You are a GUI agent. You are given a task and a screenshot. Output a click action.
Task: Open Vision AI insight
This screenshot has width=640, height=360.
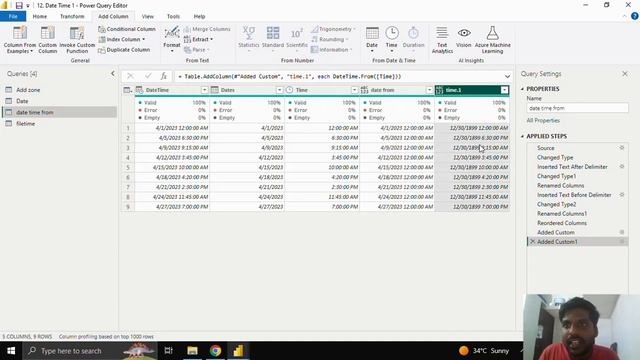click(464, 38)
